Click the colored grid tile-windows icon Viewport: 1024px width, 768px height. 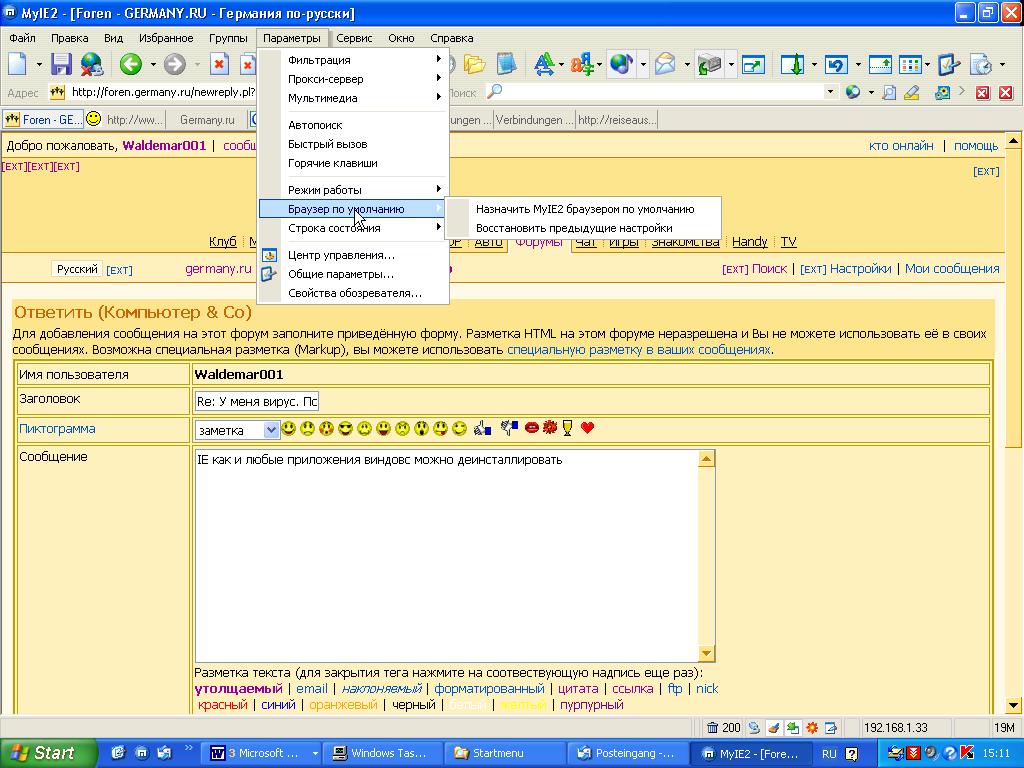pos(910,64)
